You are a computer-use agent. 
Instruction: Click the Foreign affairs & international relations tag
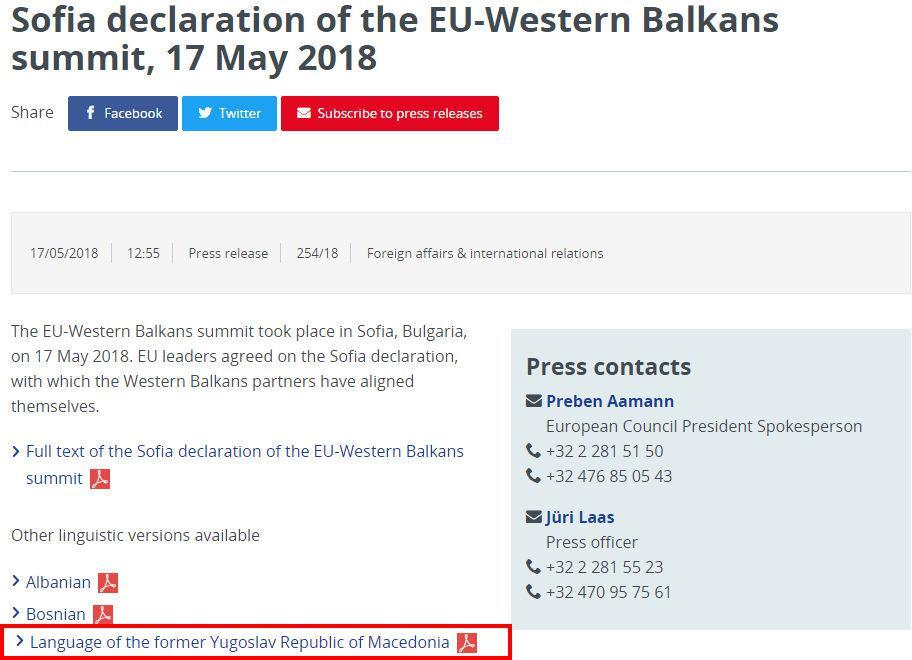(485, 254)
